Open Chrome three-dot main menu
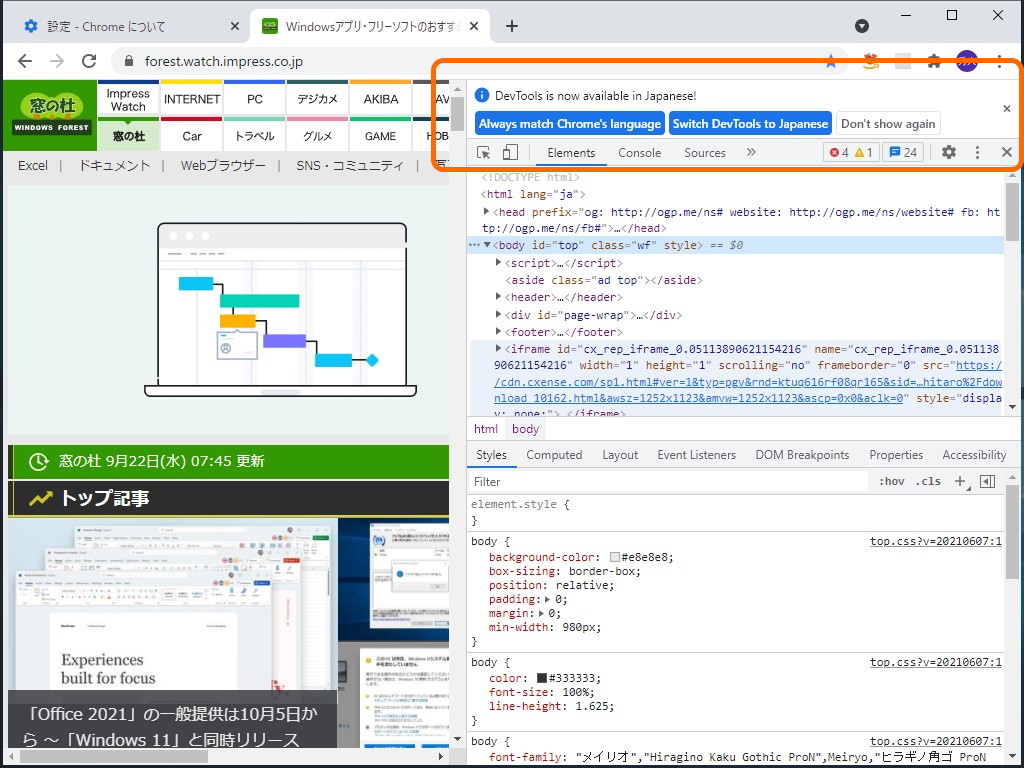 [999, 61]
